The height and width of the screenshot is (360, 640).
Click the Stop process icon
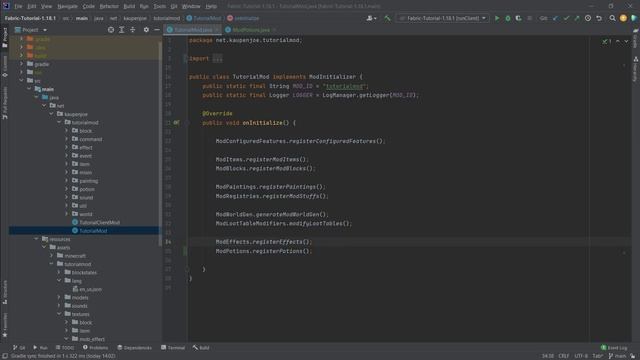coord(530,18)
